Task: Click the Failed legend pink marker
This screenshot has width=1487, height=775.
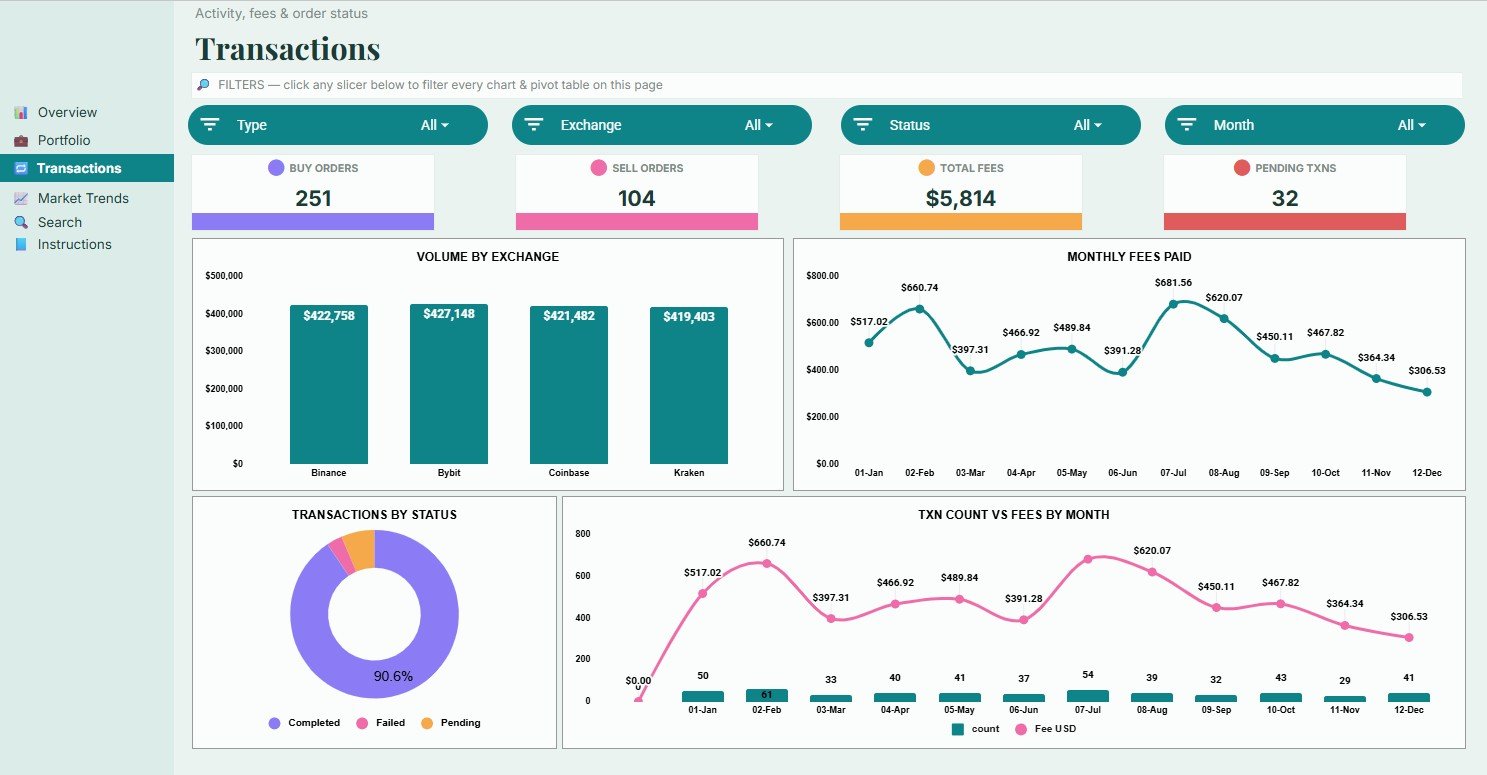Action: point(362,723)
